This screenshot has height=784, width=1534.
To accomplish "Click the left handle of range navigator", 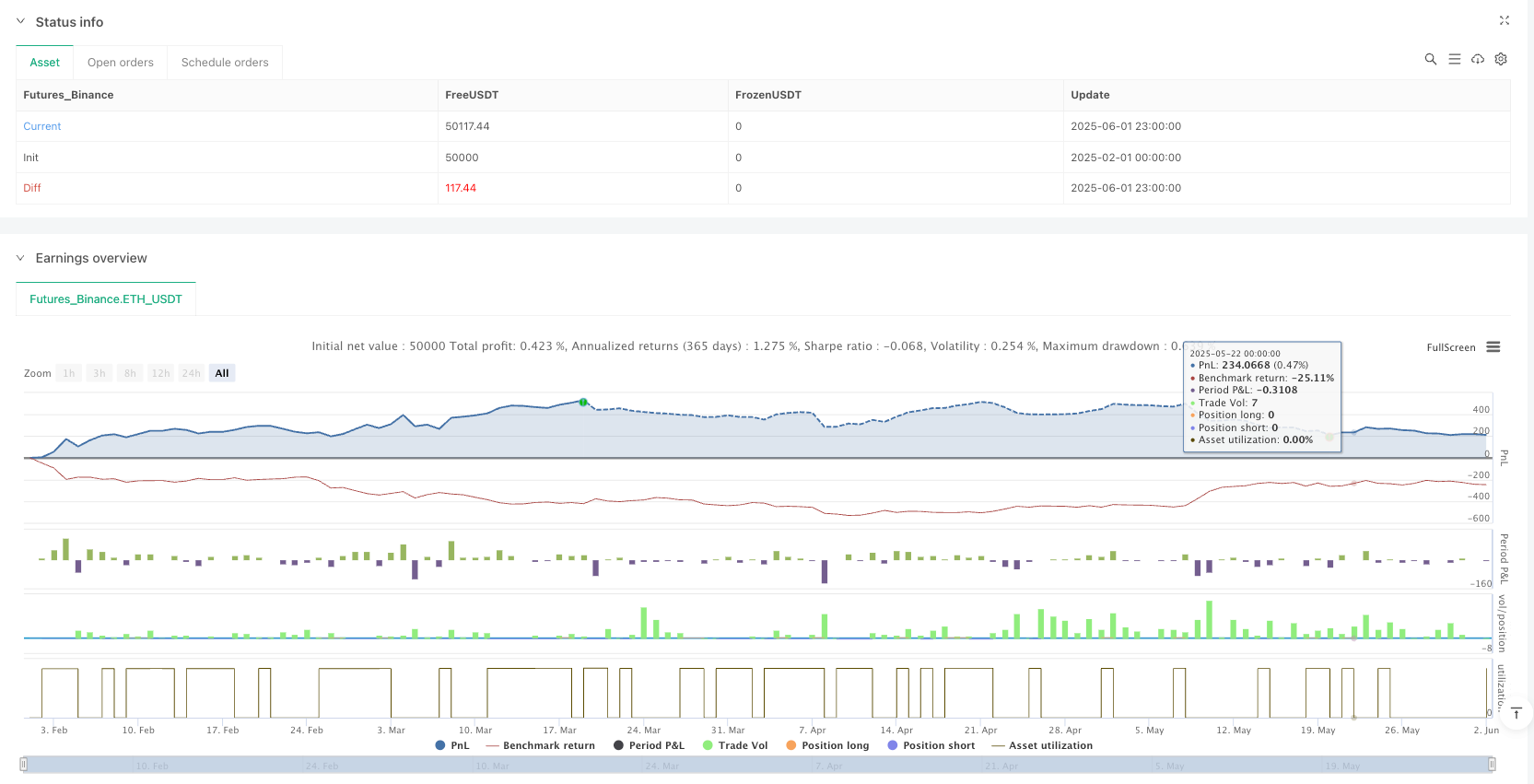I will [x=24, y=764].
